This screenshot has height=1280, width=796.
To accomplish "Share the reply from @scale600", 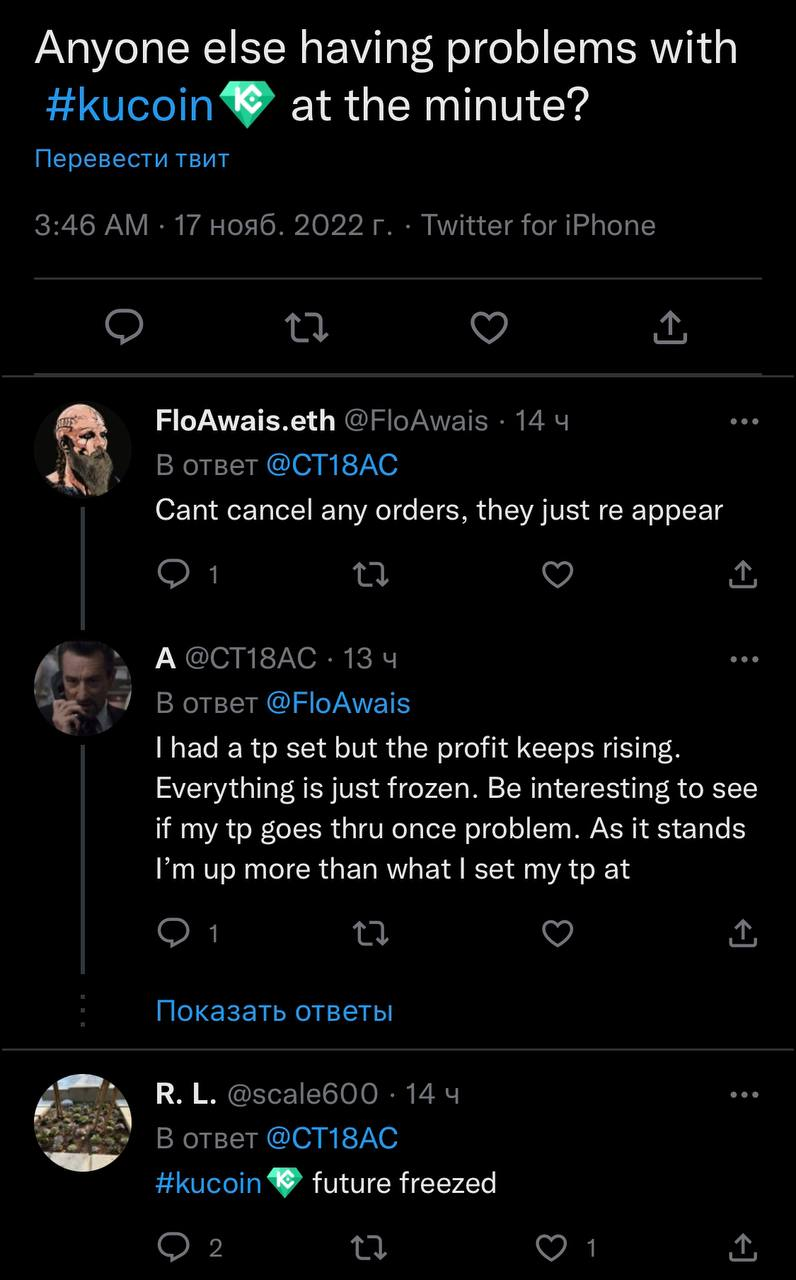I will [741, 1247].
